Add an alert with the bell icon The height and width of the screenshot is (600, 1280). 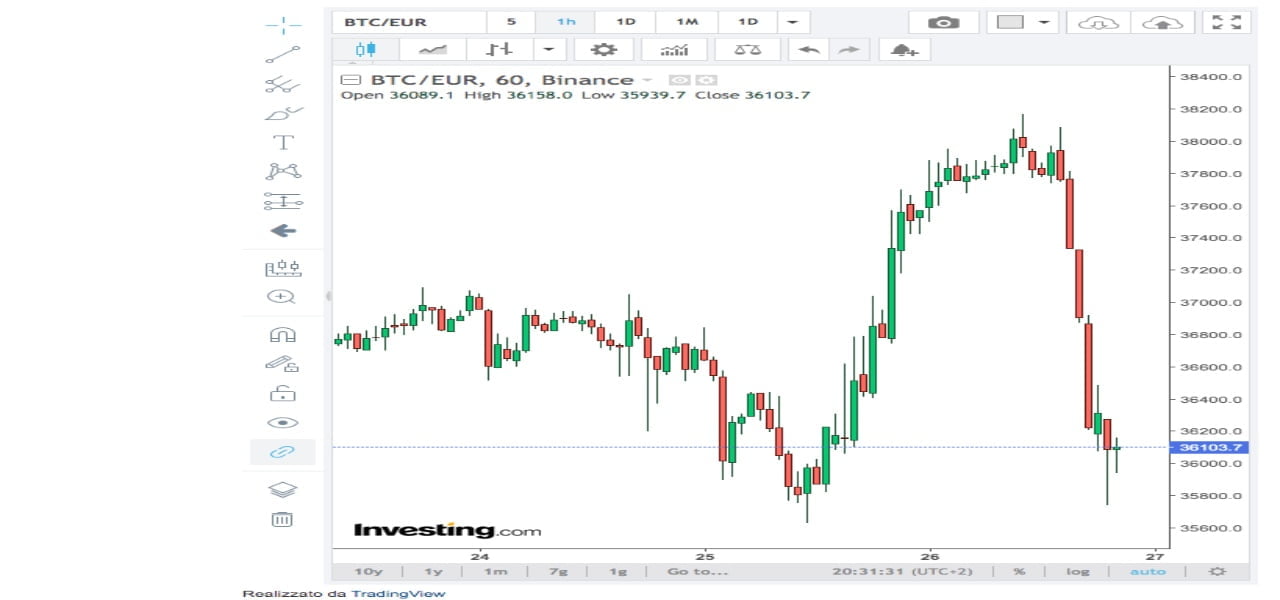coord(904,49)
